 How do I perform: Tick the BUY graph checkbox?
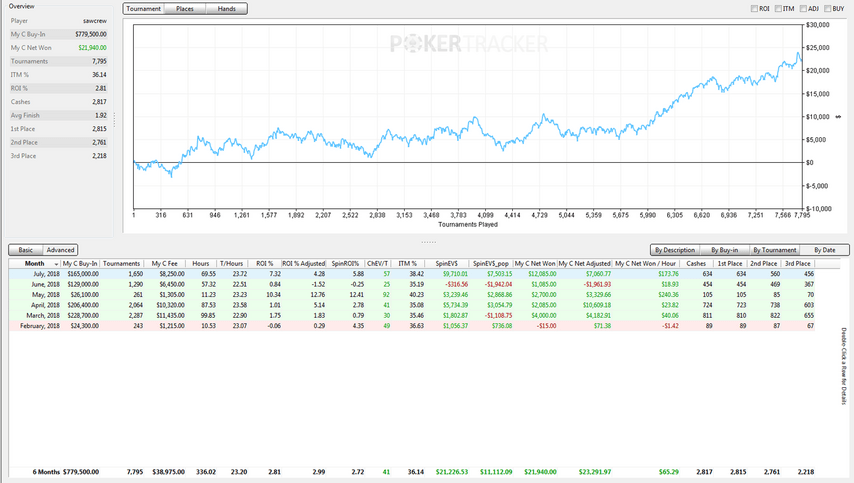pos(828,9)
